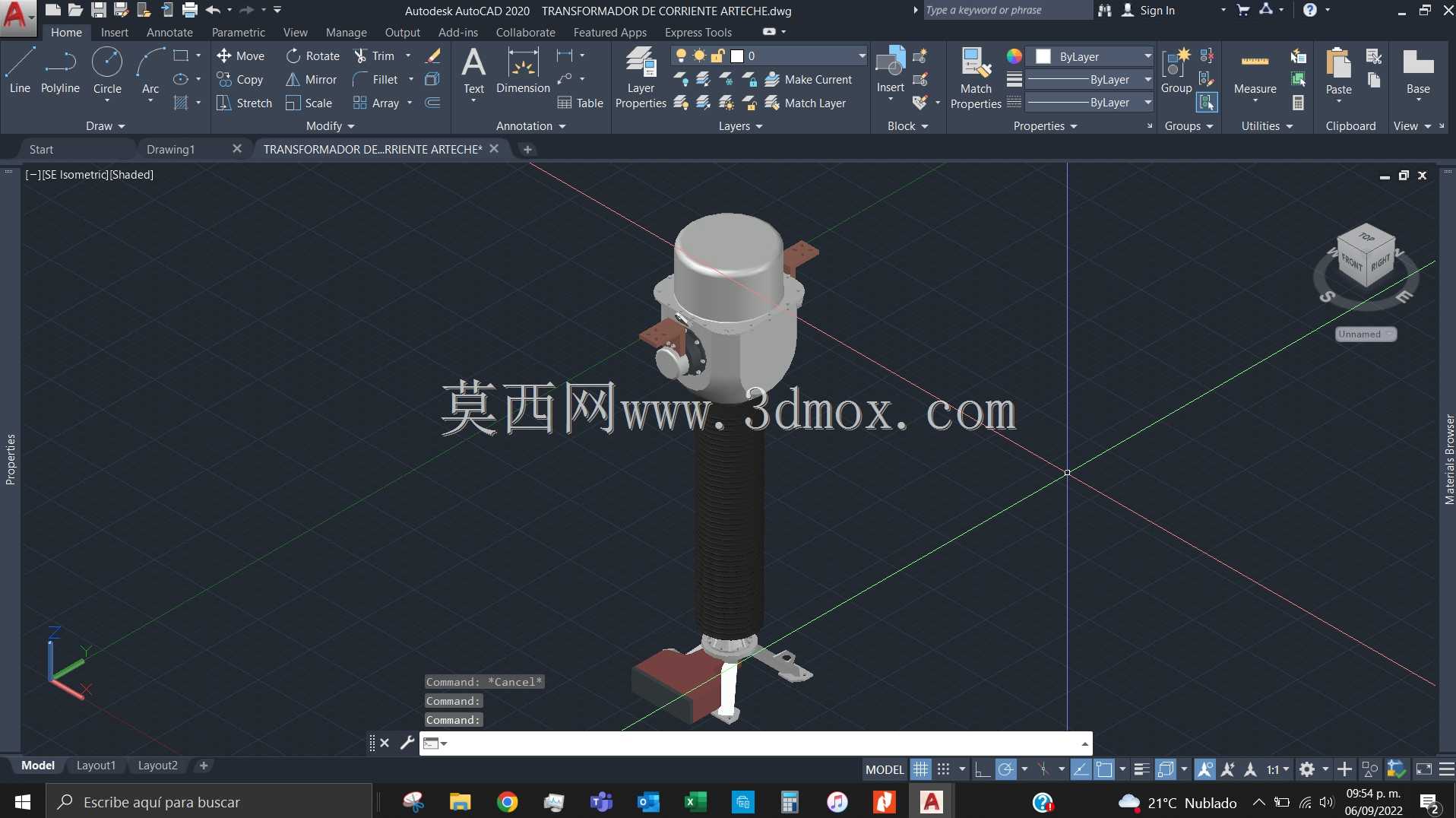Click the Group tool

click(1176, 70)
